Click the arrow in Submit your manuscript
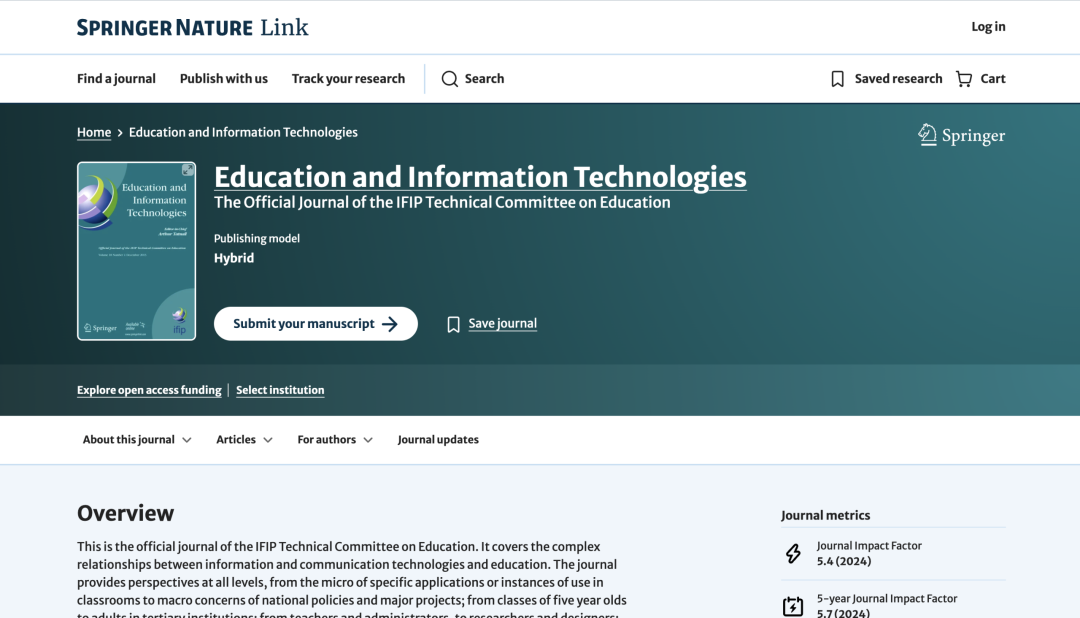This screenshot has height=618, width=1080. 390,324
